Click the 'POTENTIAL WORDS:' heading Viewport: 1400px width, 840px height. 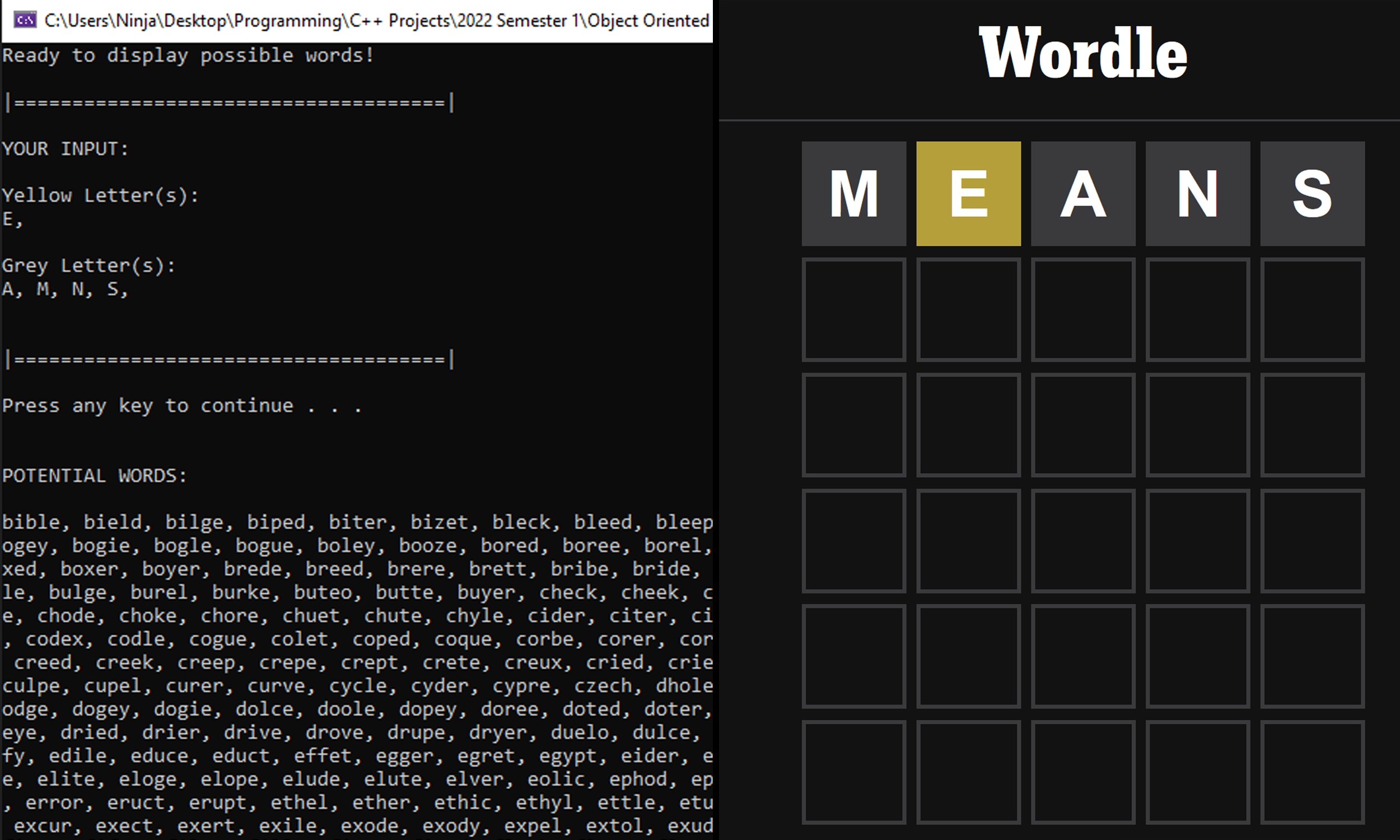[x=95, y=476]
